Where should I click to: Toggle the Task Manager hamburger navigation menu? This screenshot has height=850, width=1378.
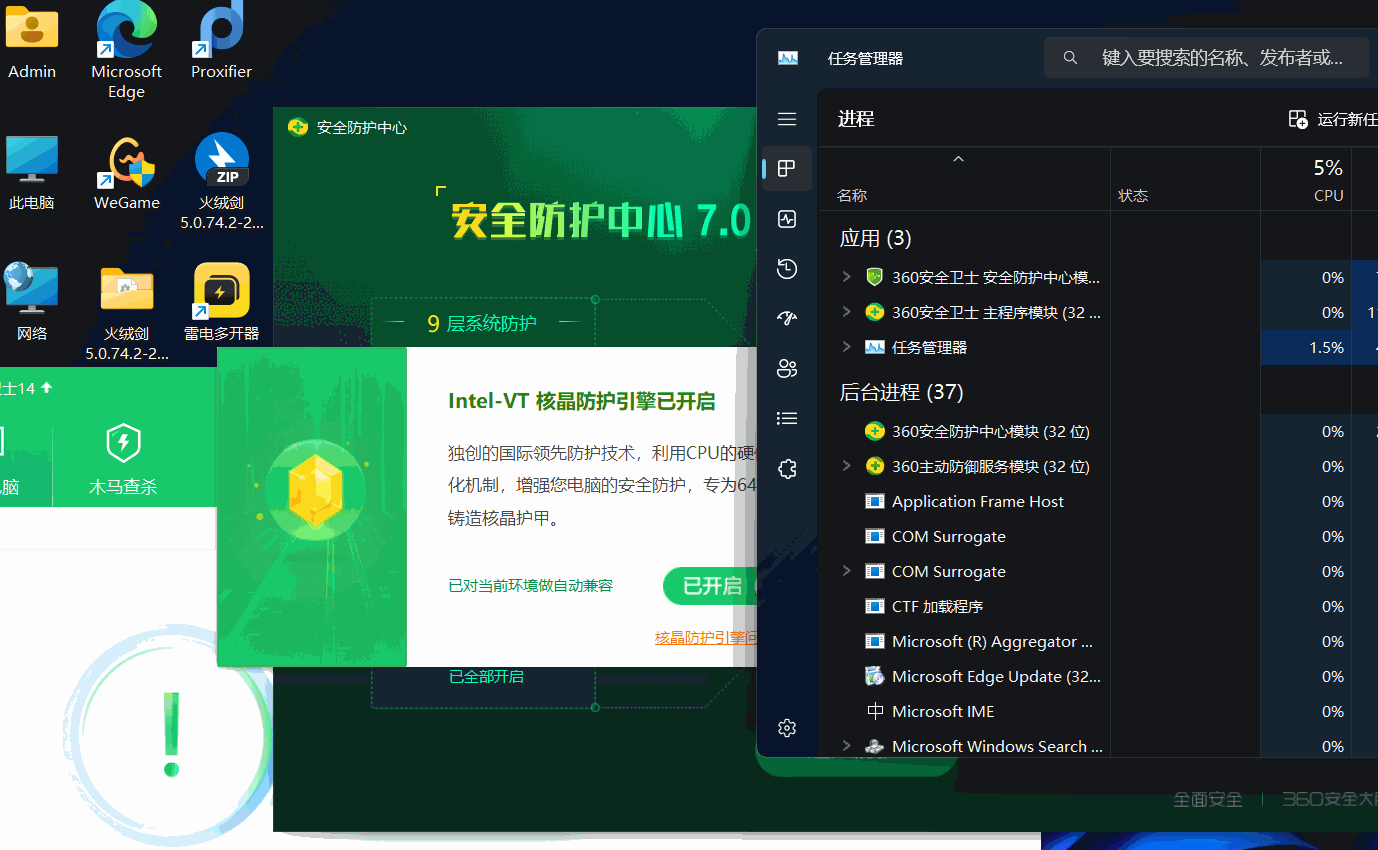(x=787, y=119)
